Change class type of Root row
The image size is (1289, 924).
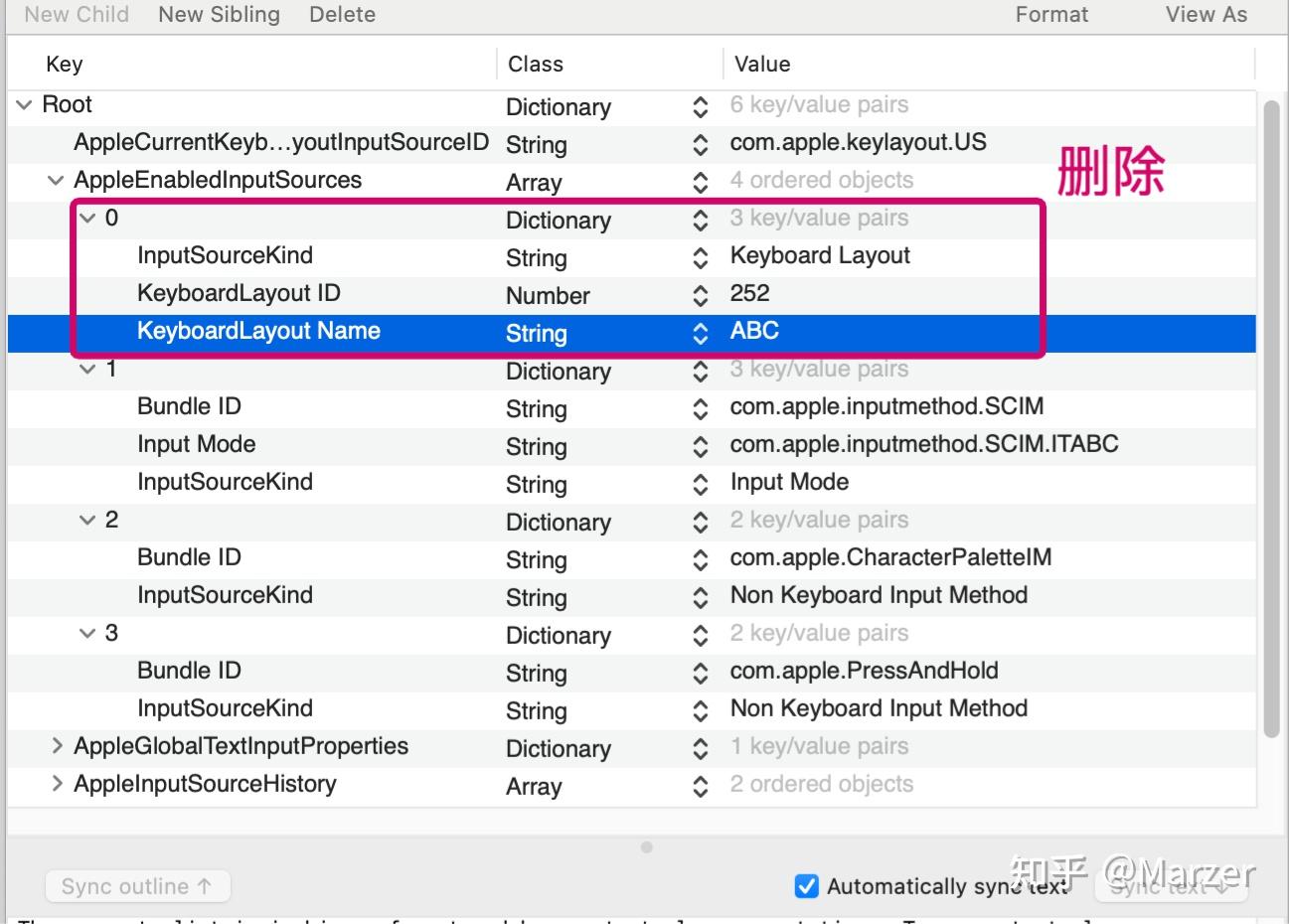tap(700, 107)
